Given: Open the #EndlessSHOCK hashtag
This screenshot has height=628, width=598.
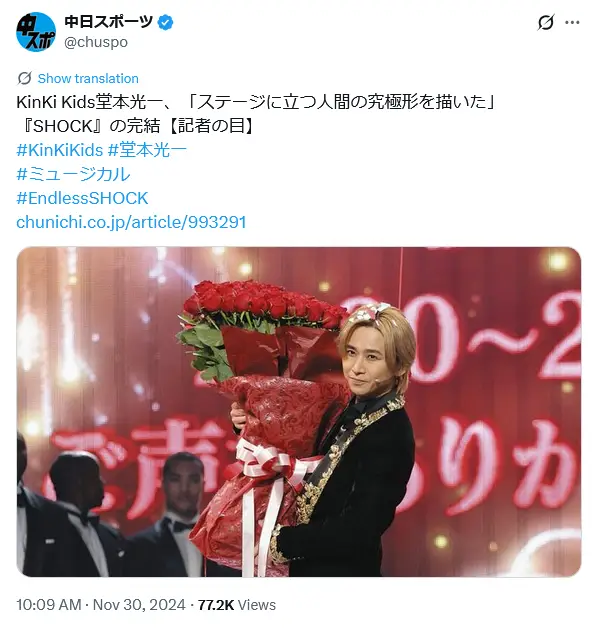Looking at the screenshot, I should (x=83, y=198).
